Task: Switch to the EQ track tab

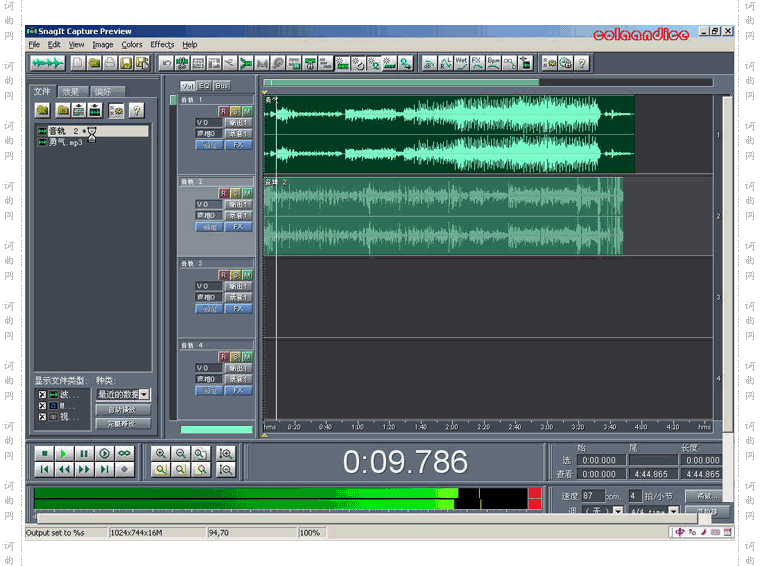Action: point(205,86)
